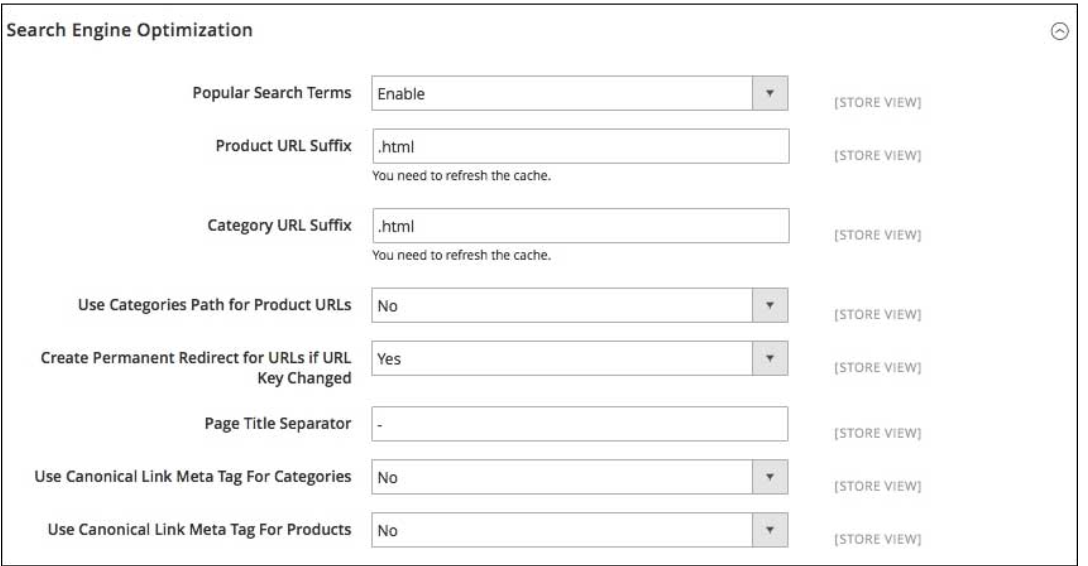Click the Category URL Suffix label
This screenshot has height=566, width=1088.
(x=278, y=225)
